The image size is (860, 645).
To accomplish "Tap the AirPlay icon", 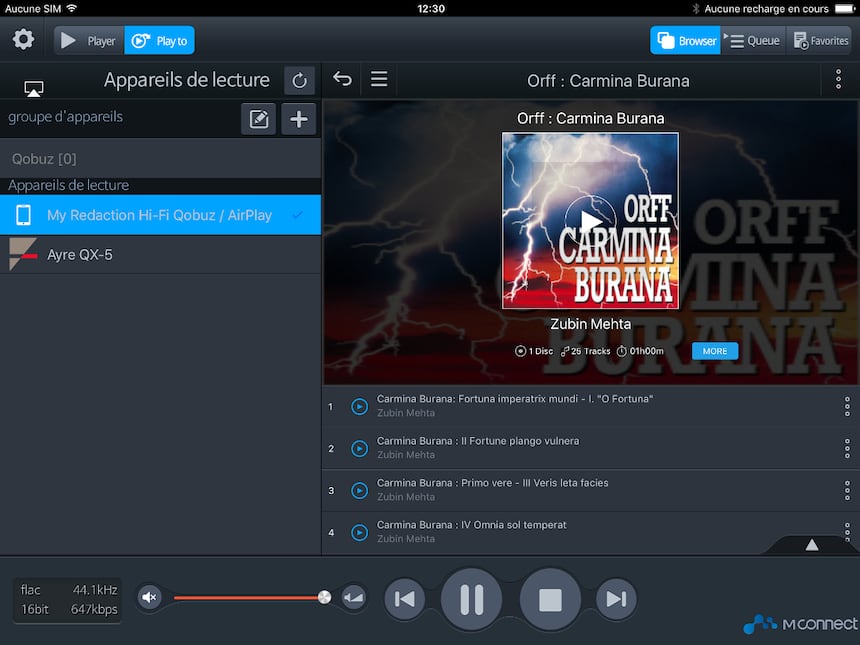I will pyautogui.click(x=33, y=88).
